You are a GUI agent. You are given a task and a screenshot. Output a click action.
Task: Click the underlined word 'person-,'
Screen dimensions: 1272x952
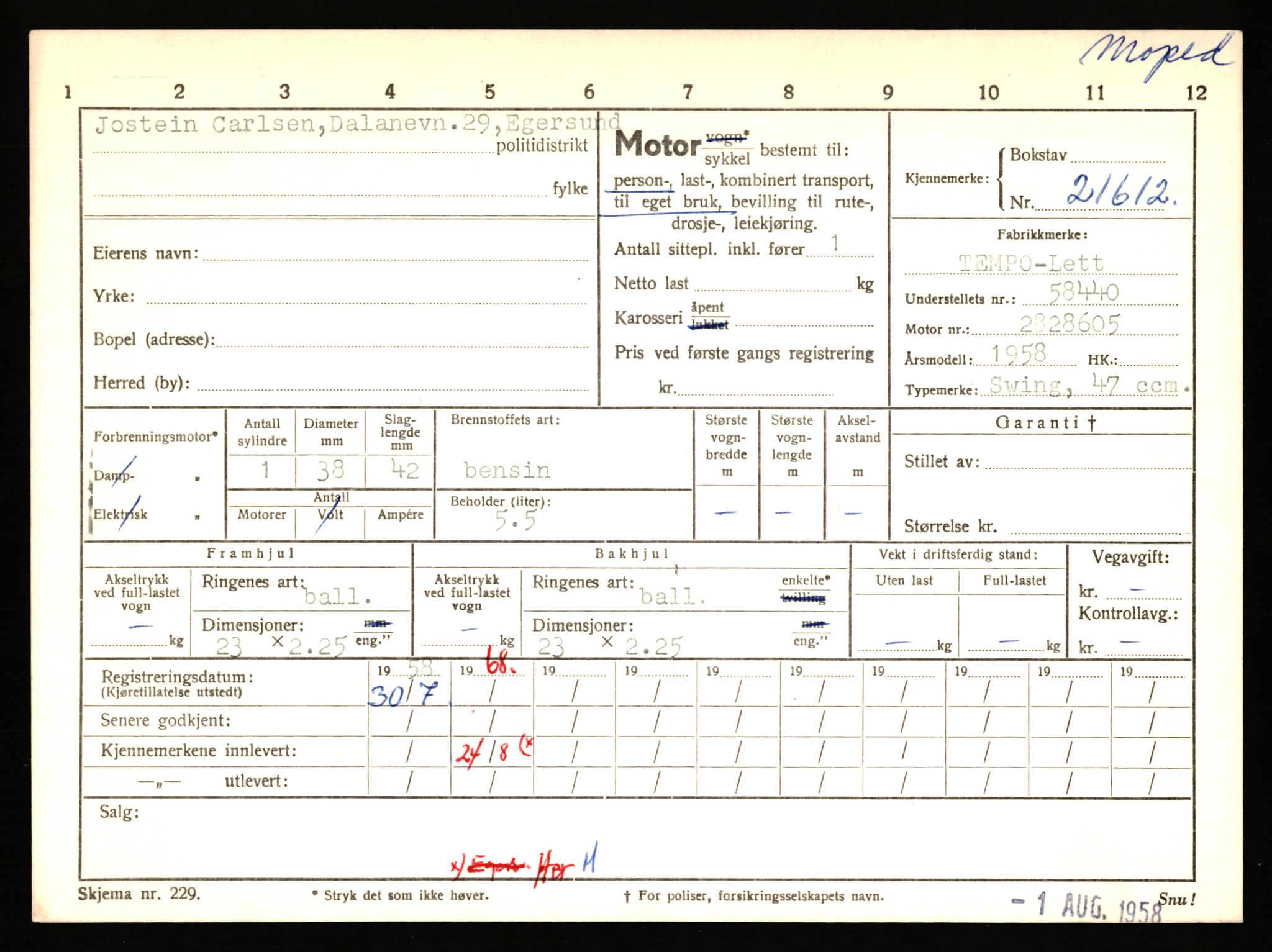click(x=643, y=181)
